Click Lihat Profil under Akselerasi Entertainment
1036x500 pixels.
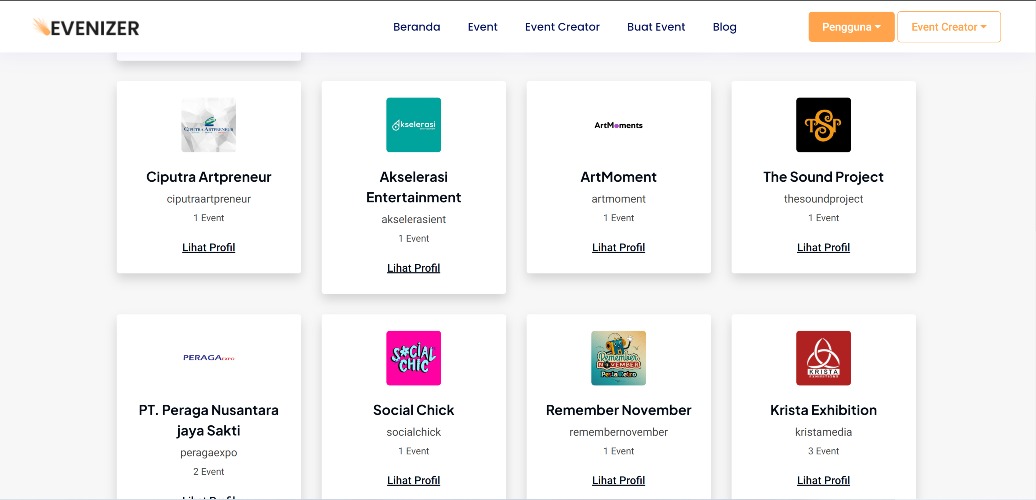coord(414,268)
